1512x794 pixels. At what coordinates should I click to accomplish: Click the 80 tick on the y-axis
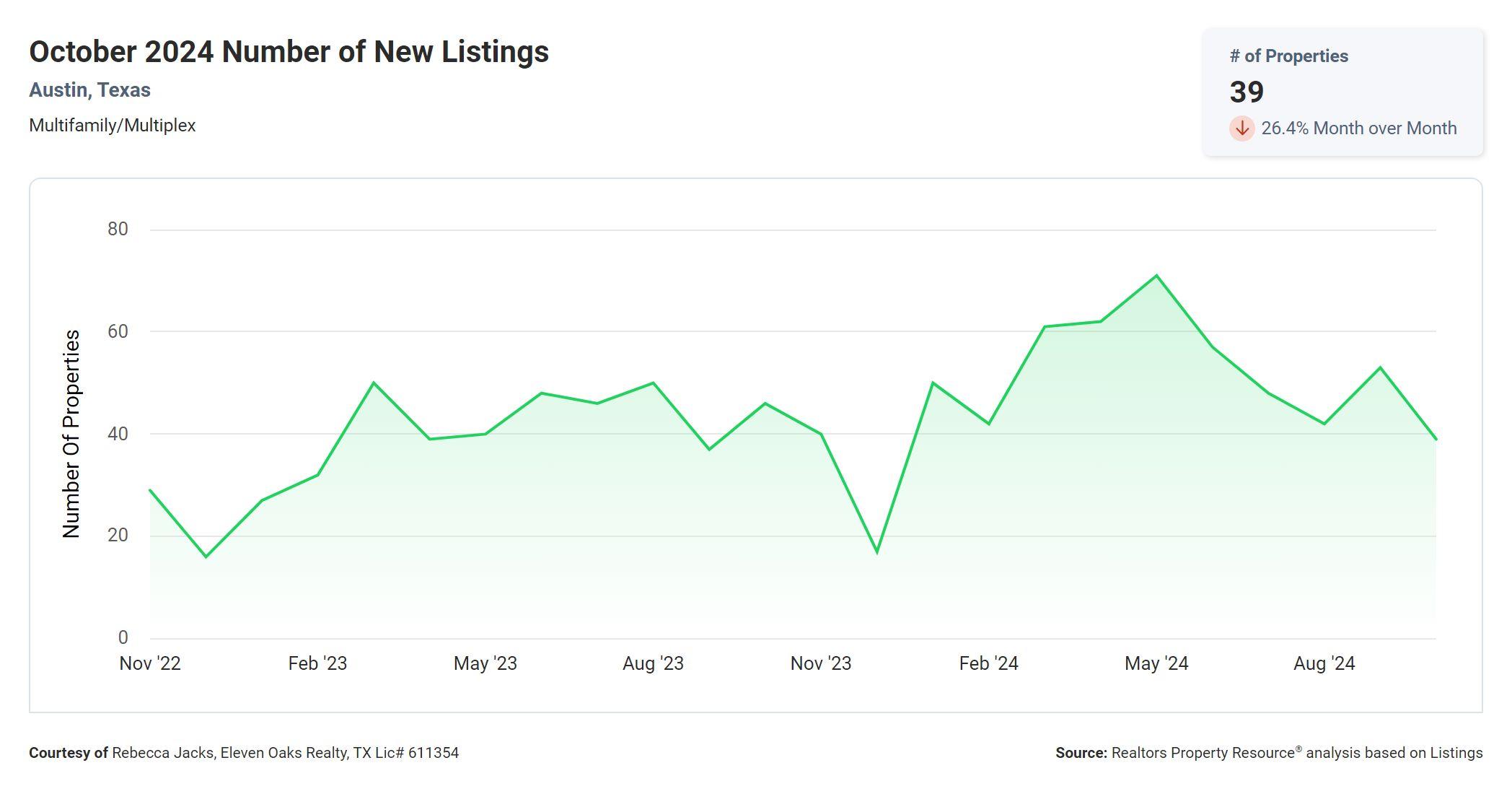tap(118, 230)
